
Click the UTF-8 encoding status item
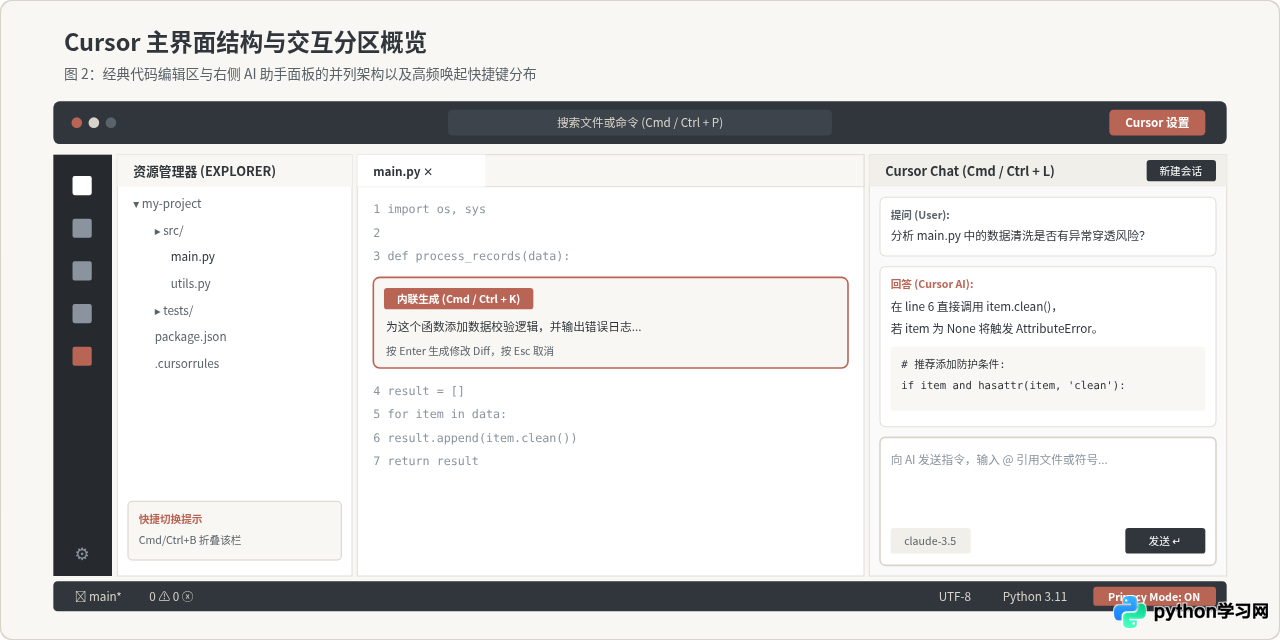click(955, 596)
